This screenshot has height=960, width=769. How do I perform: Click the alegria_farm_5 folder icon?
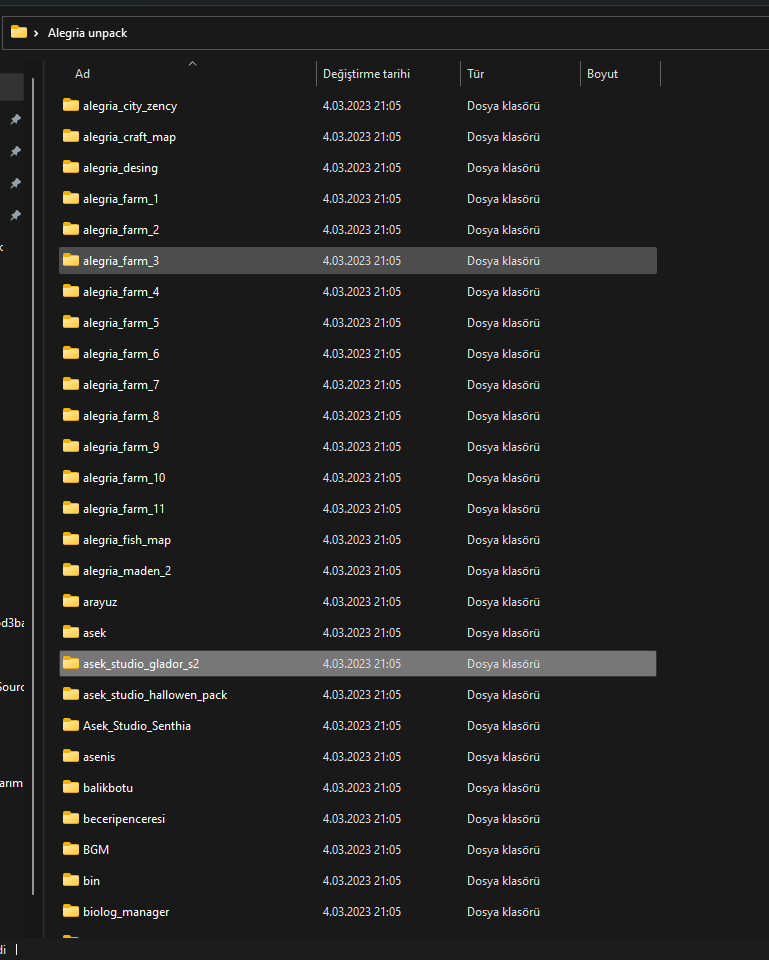71,322
